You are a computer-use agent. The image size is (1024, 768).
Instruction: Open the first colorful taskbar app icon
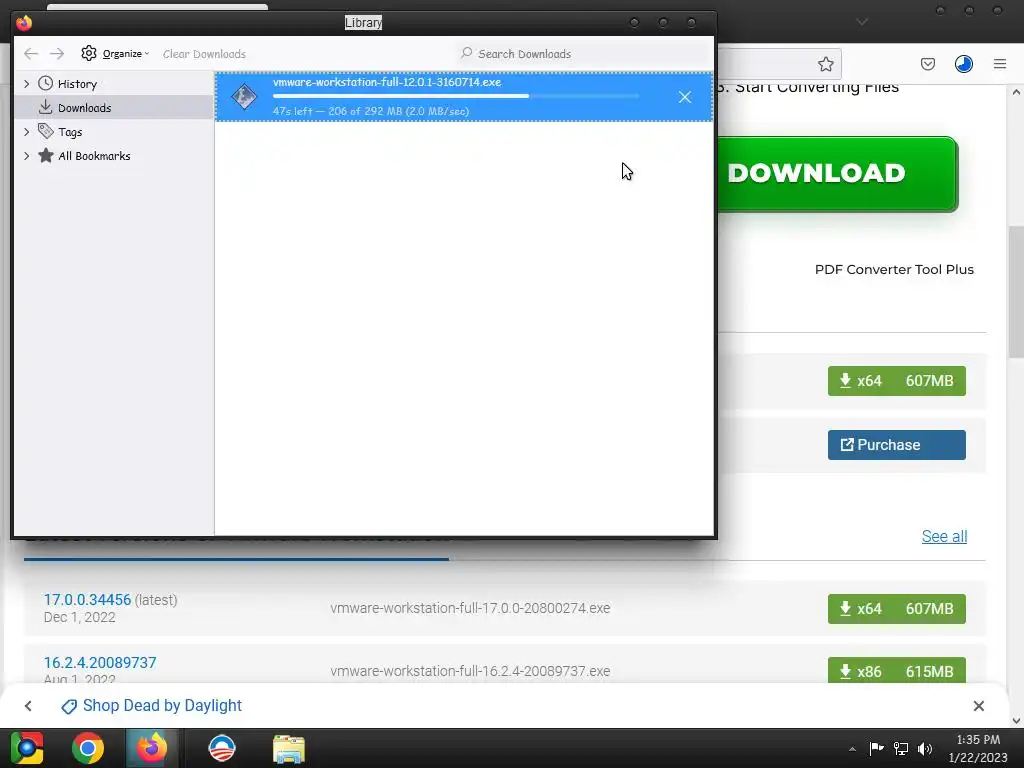point(27,748)
